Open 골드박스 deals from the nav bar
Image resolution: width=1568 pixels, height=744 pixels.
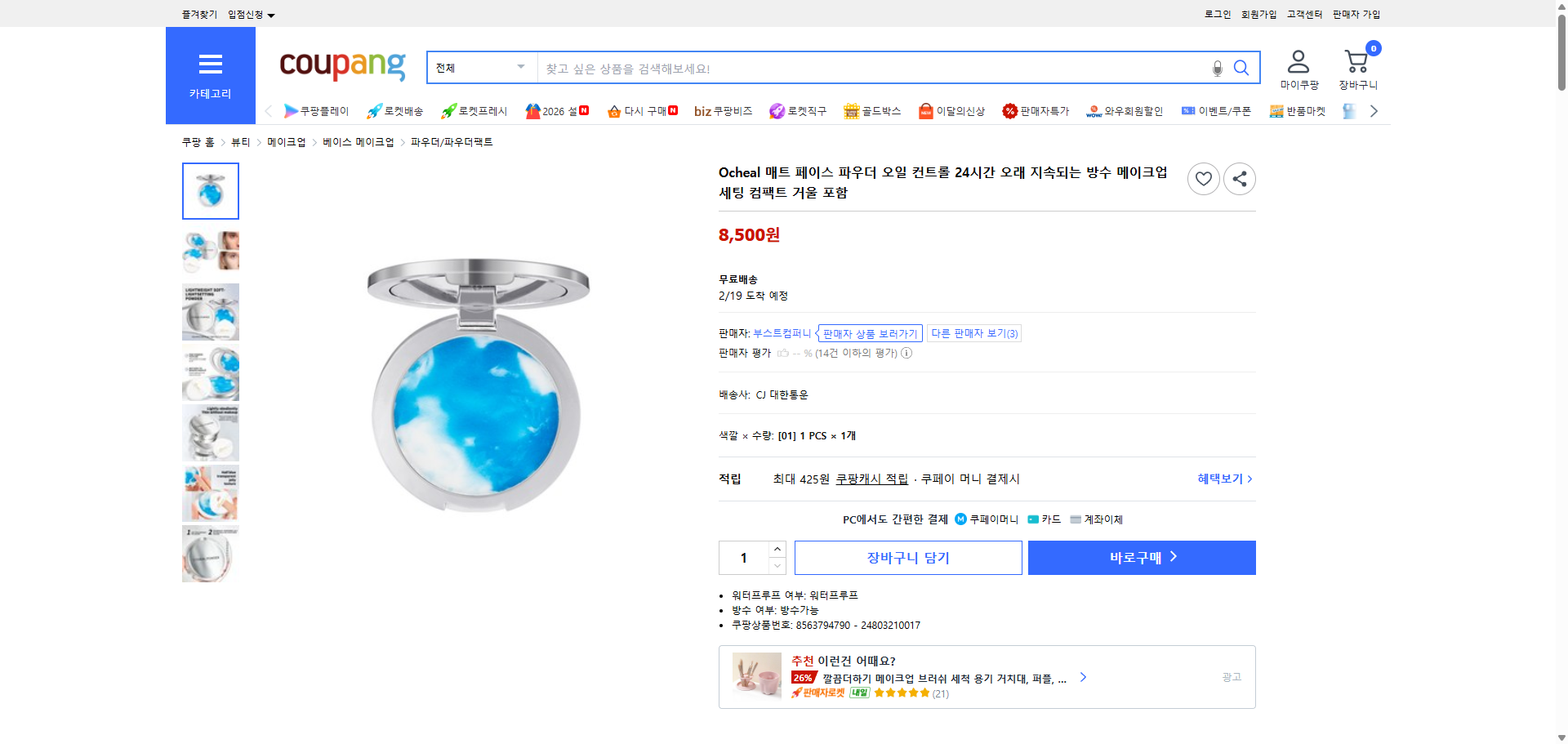[872, 111]
